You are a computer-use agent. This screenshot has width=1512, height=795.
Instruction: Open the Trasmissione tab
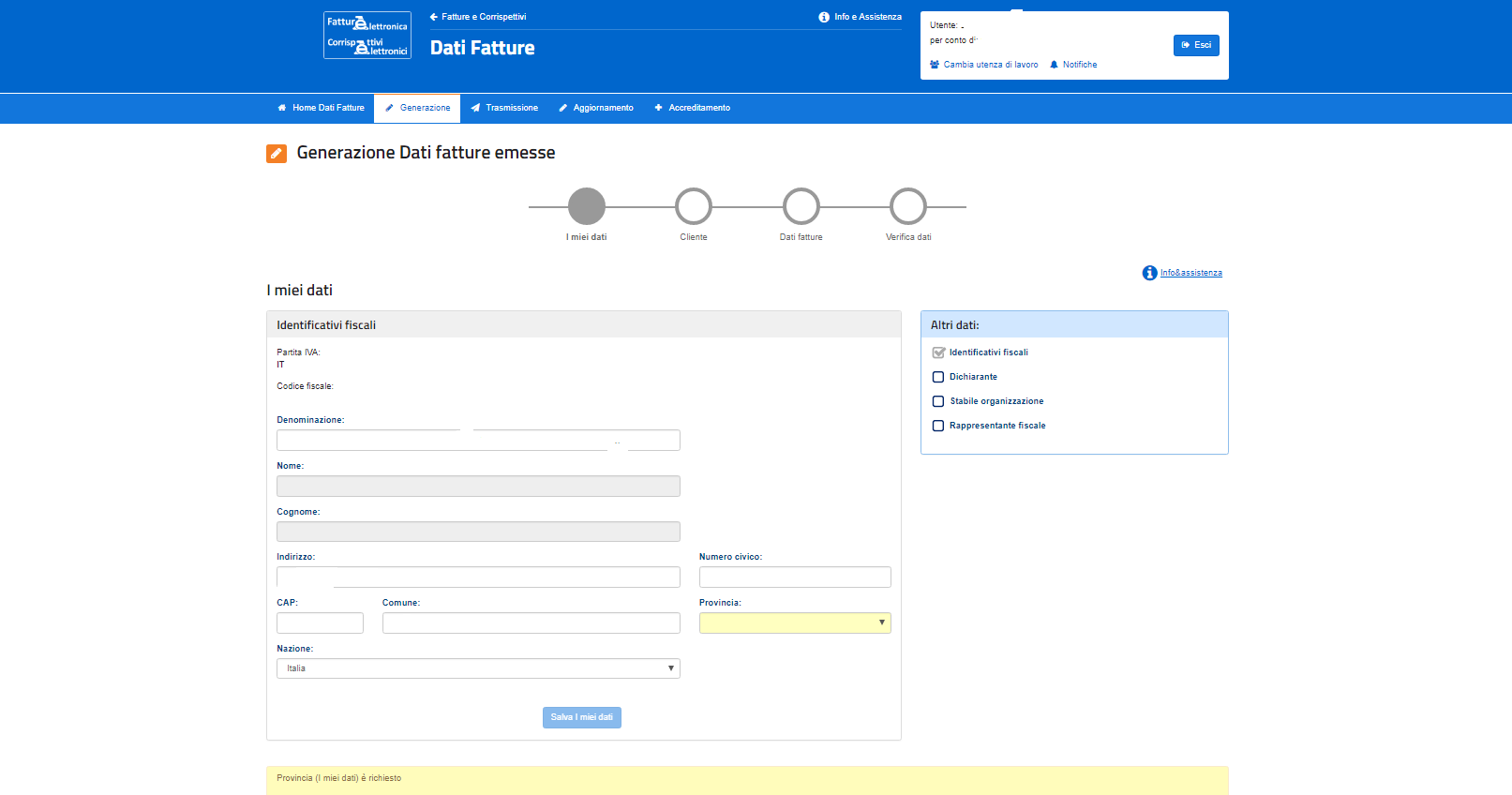[504, 108]
